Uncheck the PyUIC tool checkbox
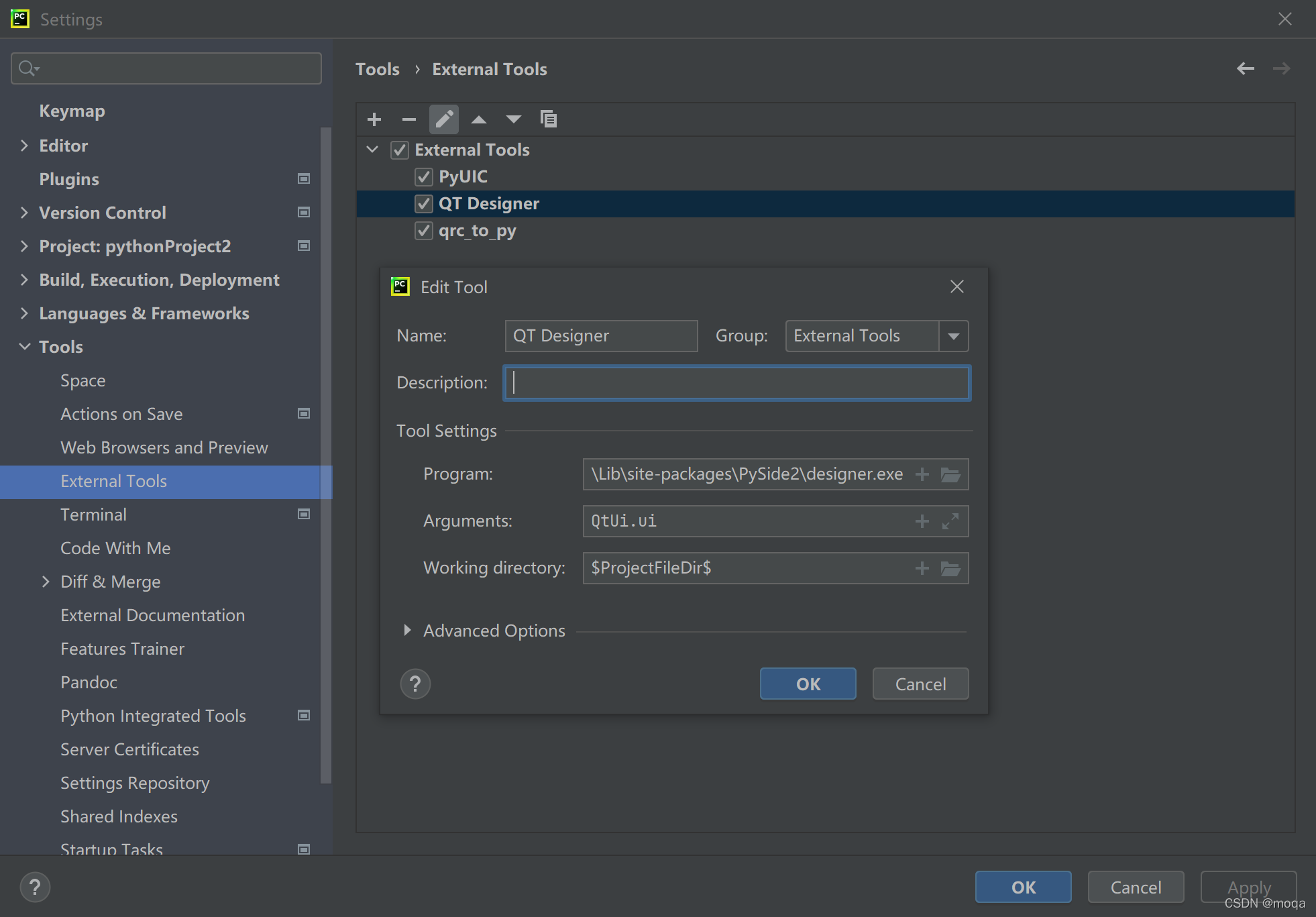 tap(424, 177)
